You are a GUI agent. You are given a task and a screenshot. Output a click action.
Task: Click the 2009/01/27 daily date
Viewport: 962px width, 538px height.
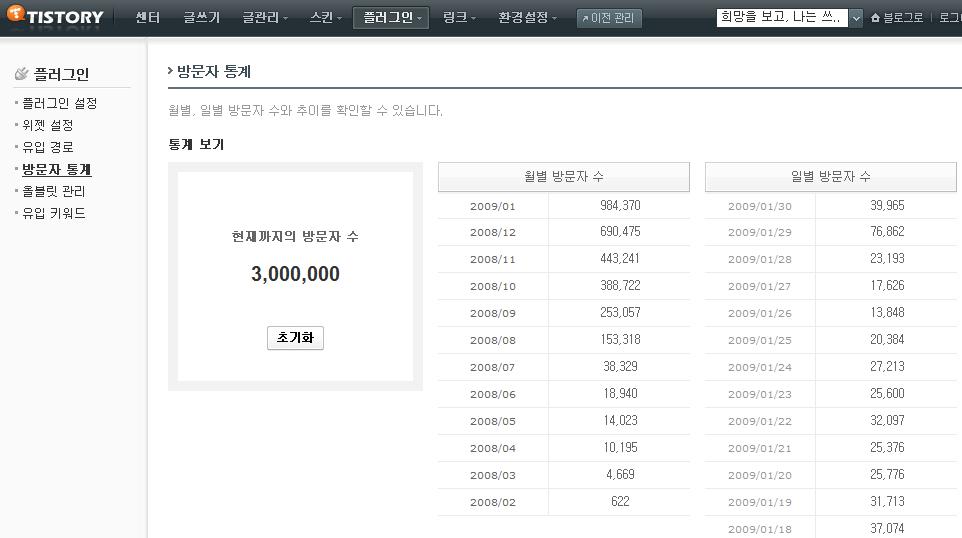coord(760,286)
